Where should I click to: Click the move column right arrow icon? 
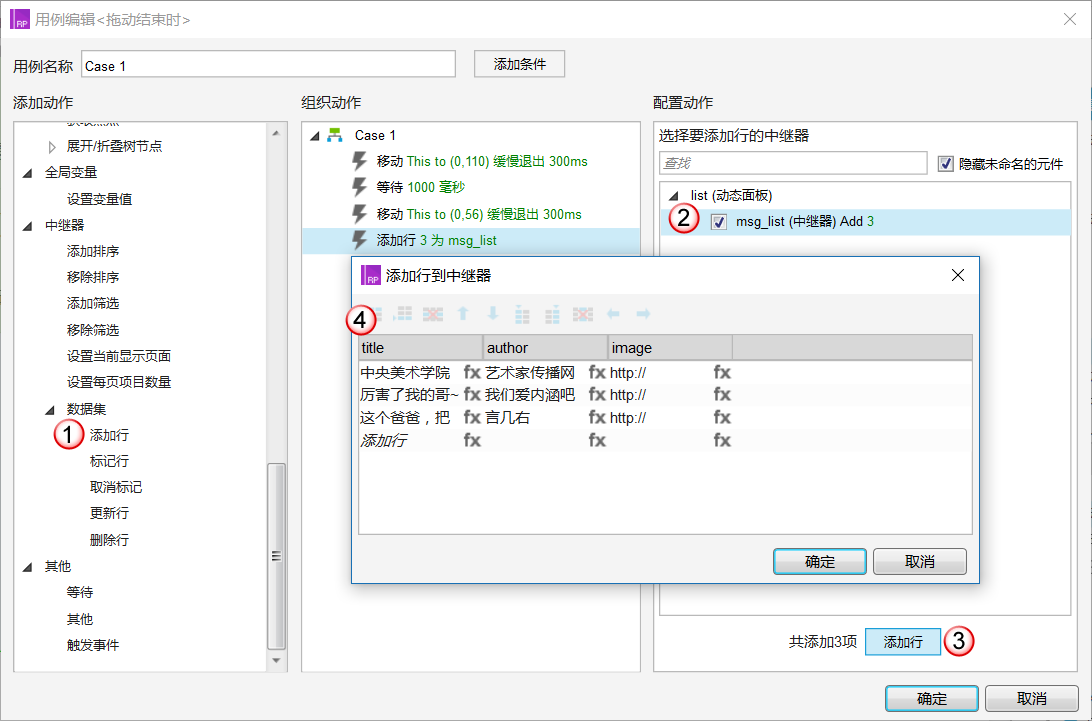(x=644, y=314)
